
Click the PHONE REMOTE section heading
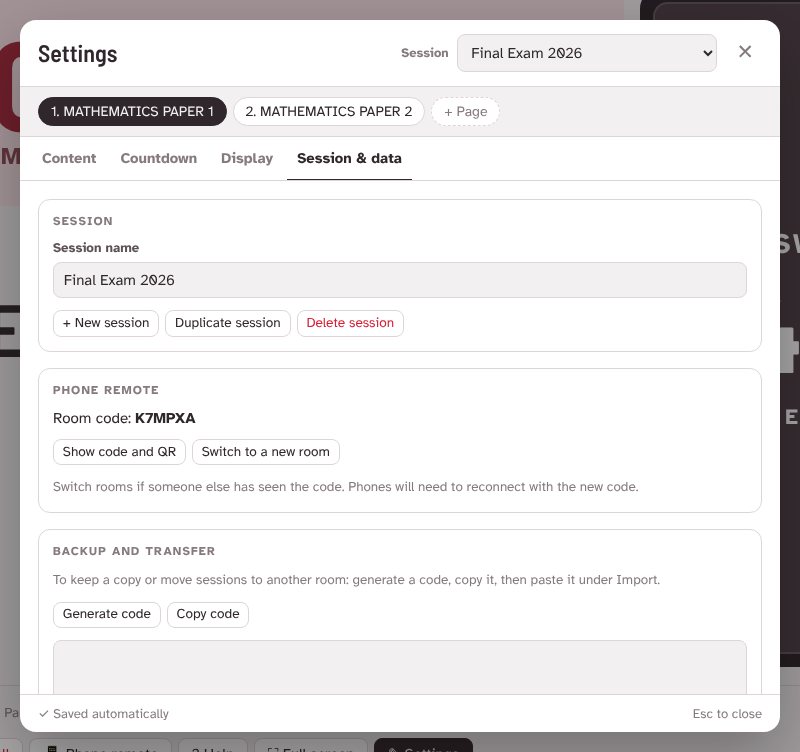106,390
